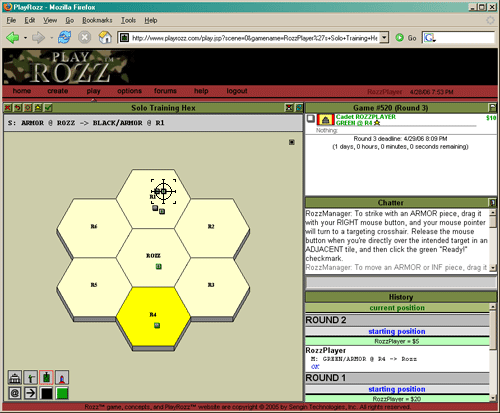Viewport: 500px width, 413px height.
Task: Open the Forward button history dropdown arrow
Action: 51,38
